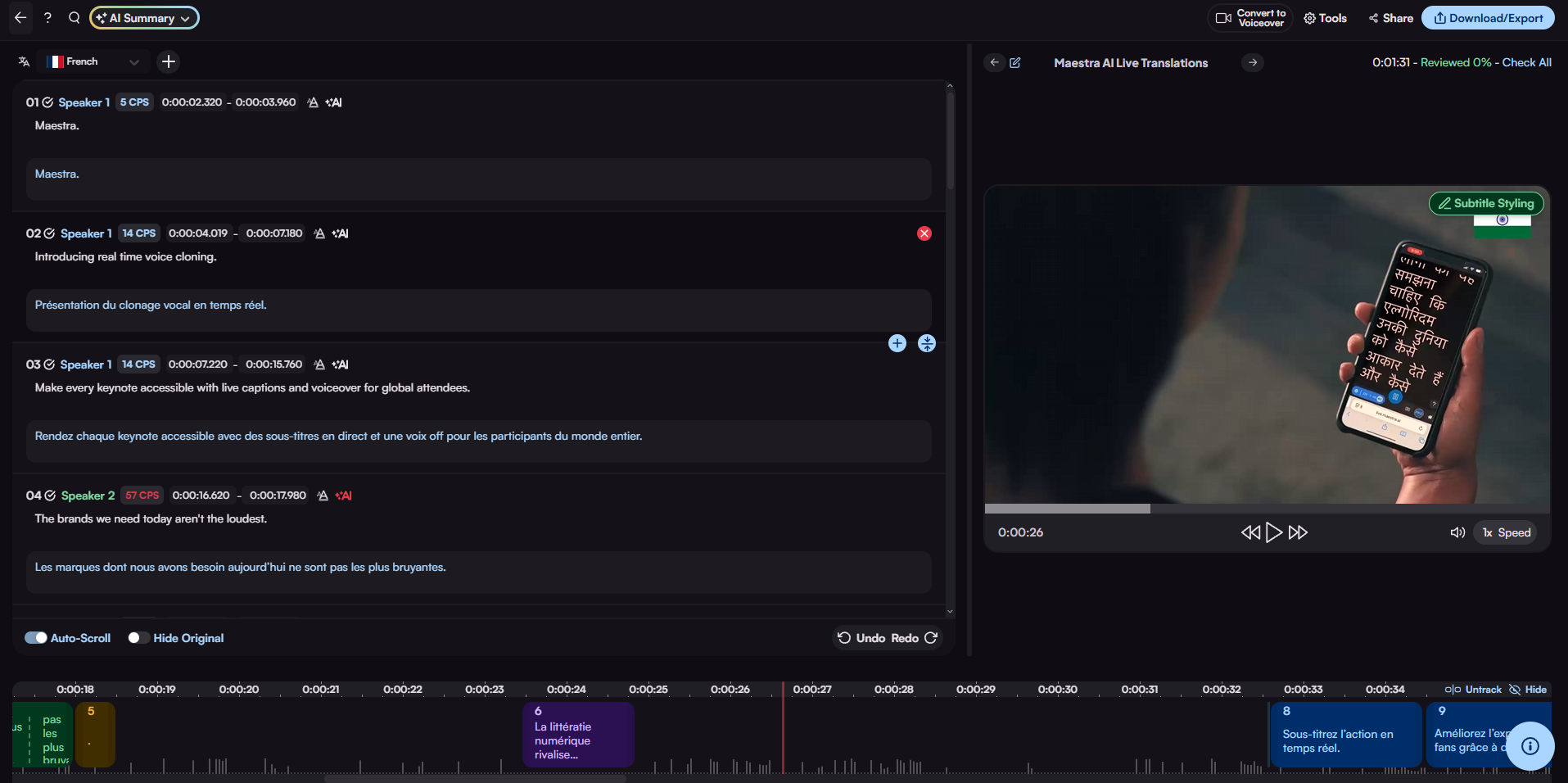Delete subtitle 02 with red X icon
Screen dimensions: 1568x783
tap(924, 233)
